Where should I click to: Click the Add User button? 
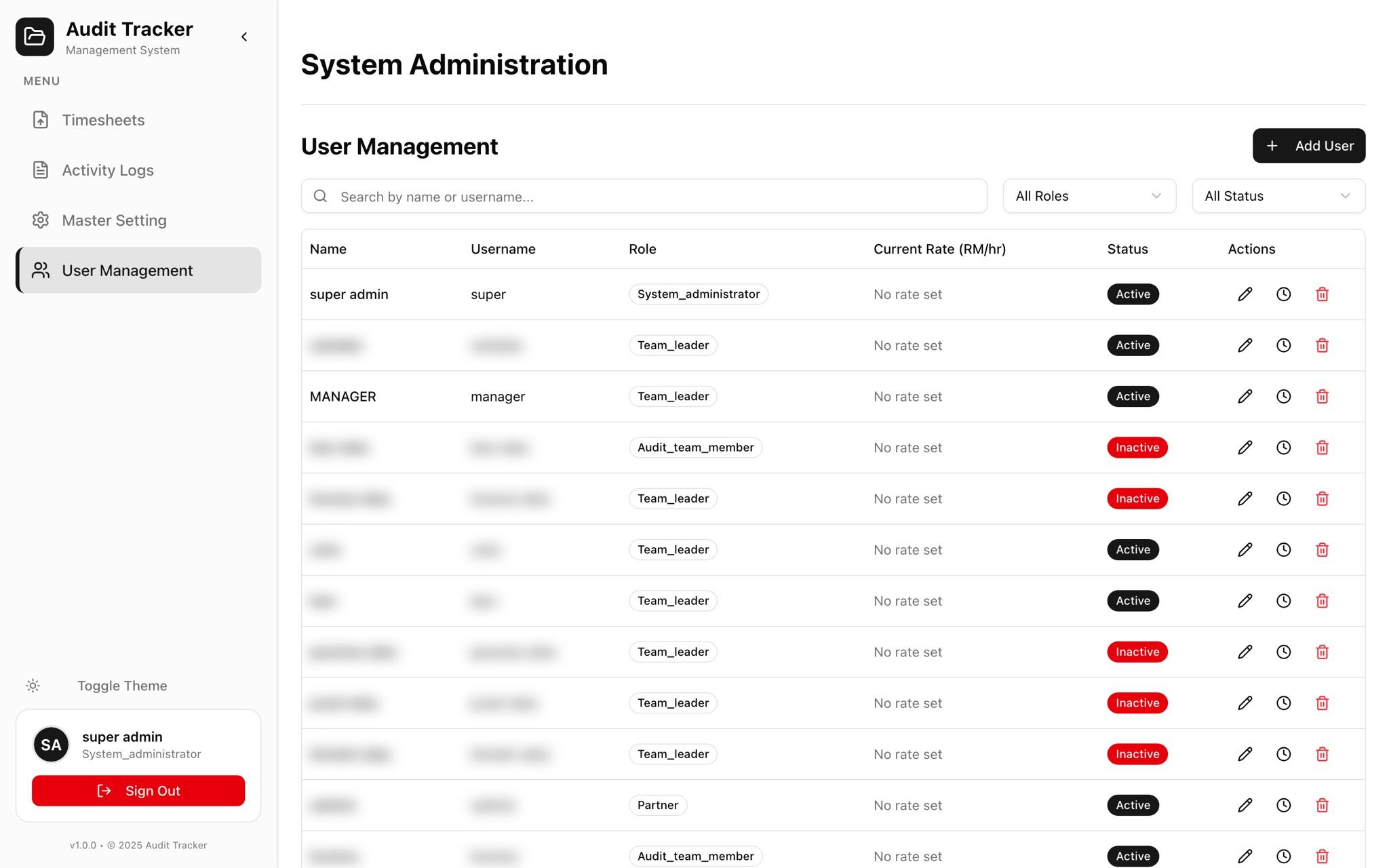(x=1308, y=146)
